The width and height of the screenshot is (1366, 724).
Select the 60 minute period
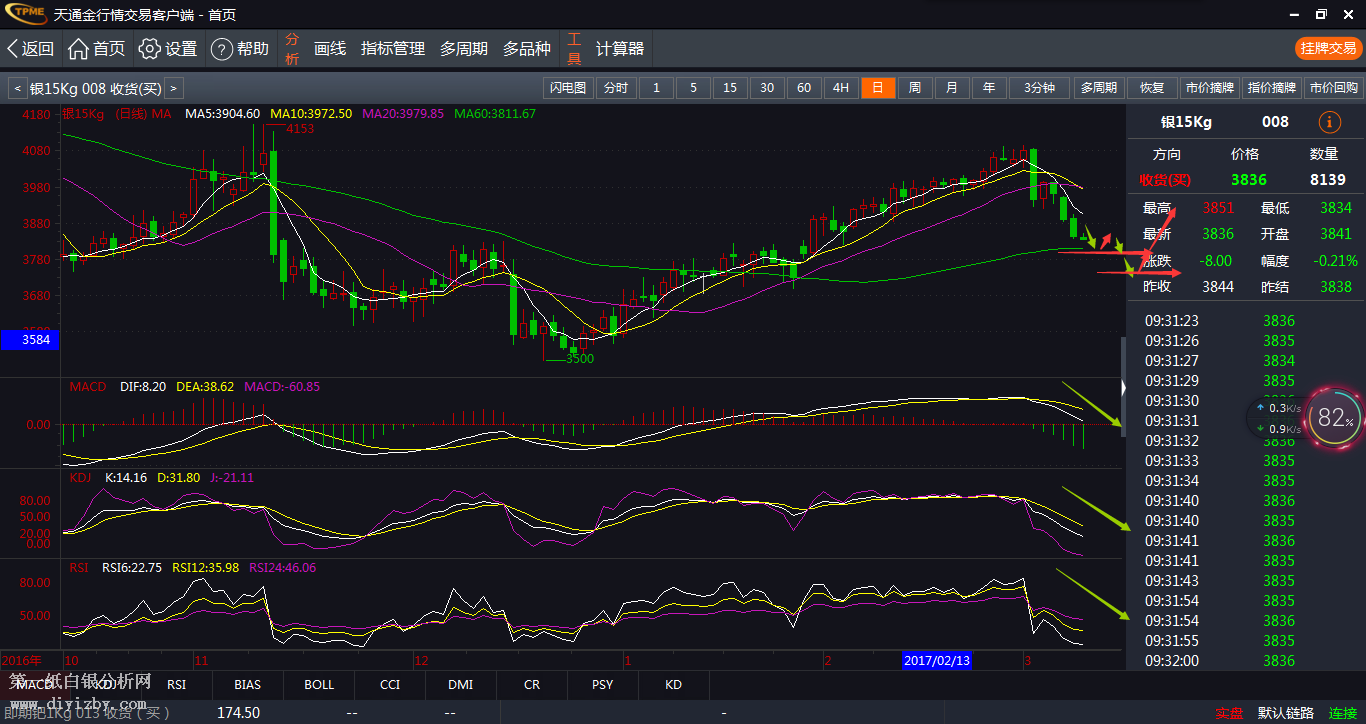coord(804,88)
